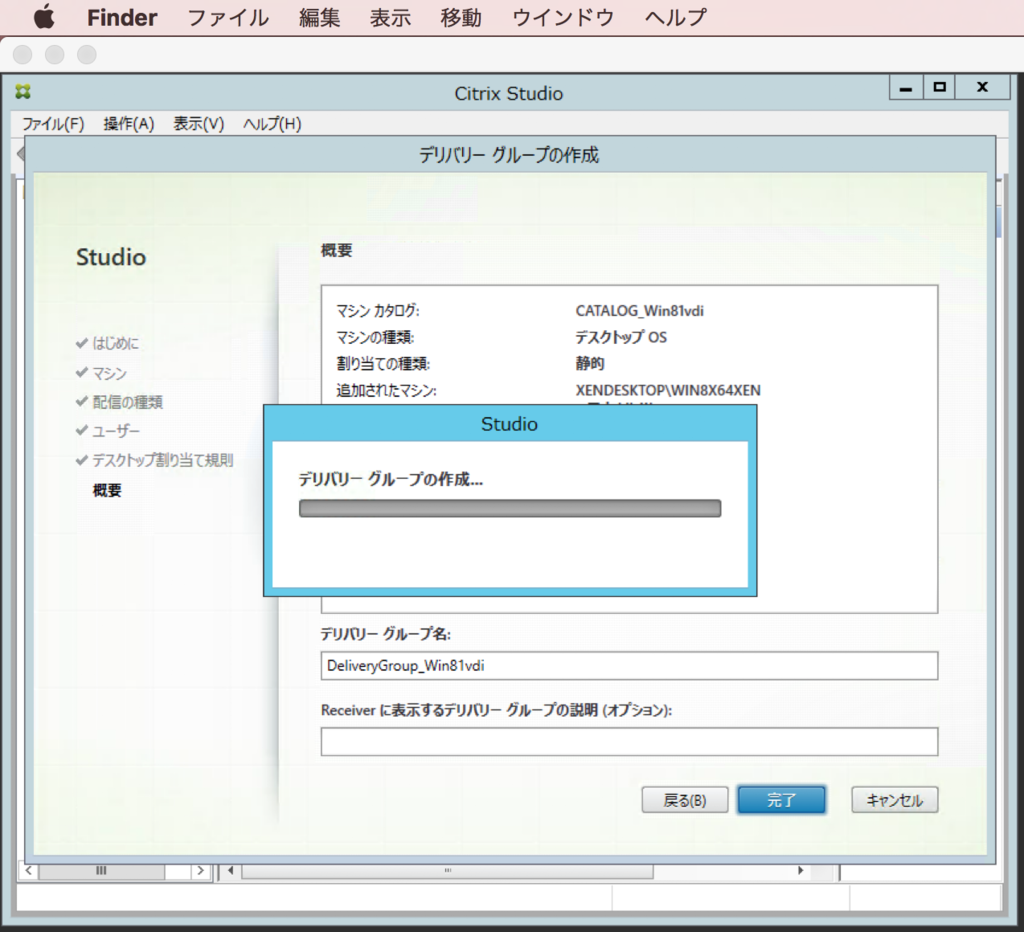The width and height of the screenshot is (1024, 932).
Task: Click the Citrix Studio app icon
Action: tap(23, 91)
